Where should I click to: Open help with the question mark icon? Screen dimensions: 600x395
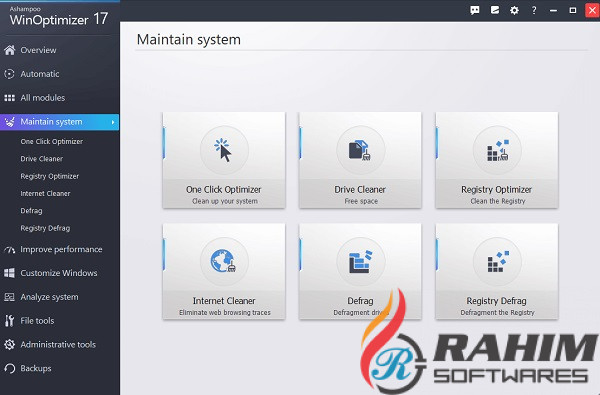coord(534,10)
